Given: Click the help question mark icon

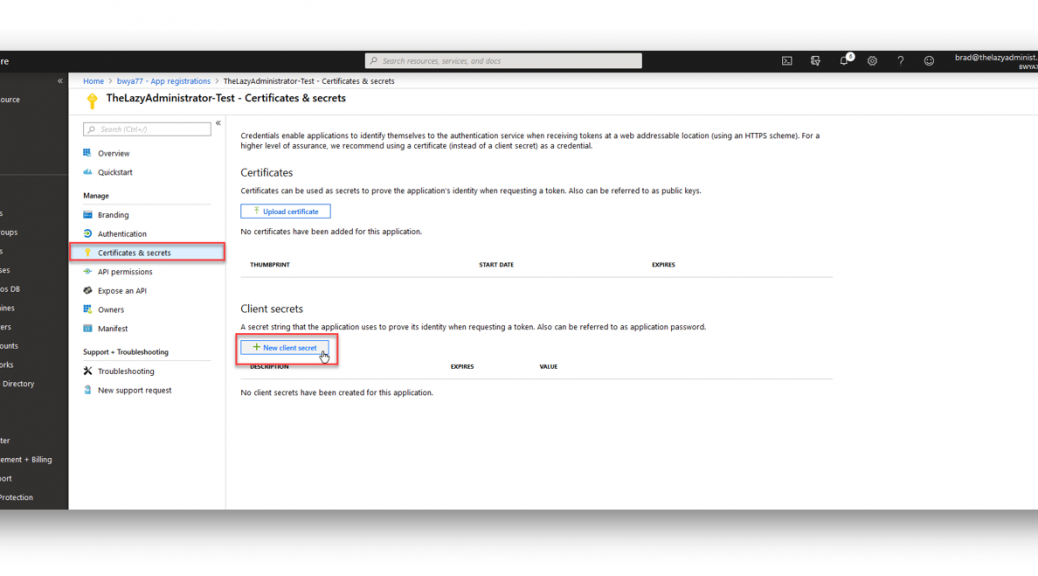Looking at the screenshot, I should coord(900,61).
